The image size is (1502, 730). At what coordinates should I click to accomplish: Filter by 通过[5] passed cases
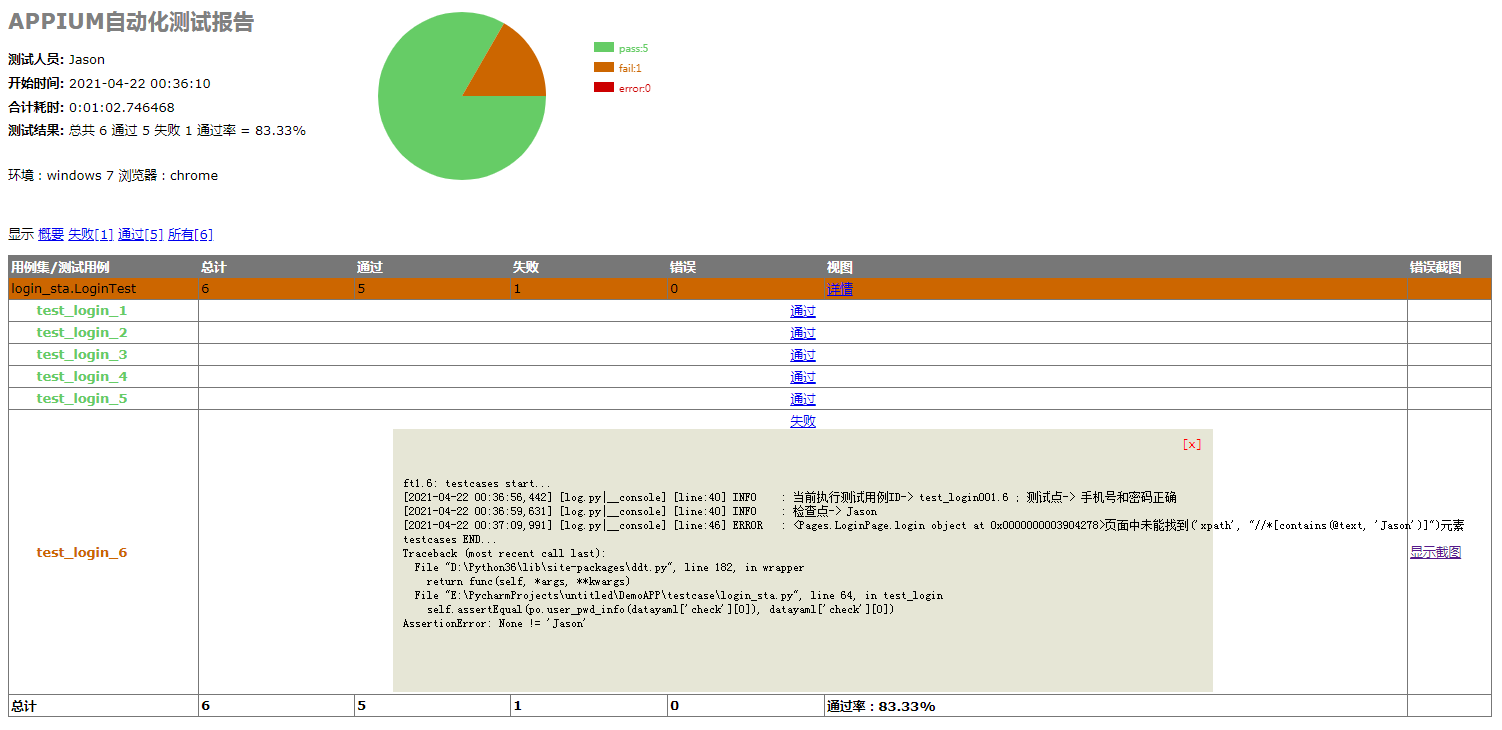pyautogui.click(x=140, y=234)
